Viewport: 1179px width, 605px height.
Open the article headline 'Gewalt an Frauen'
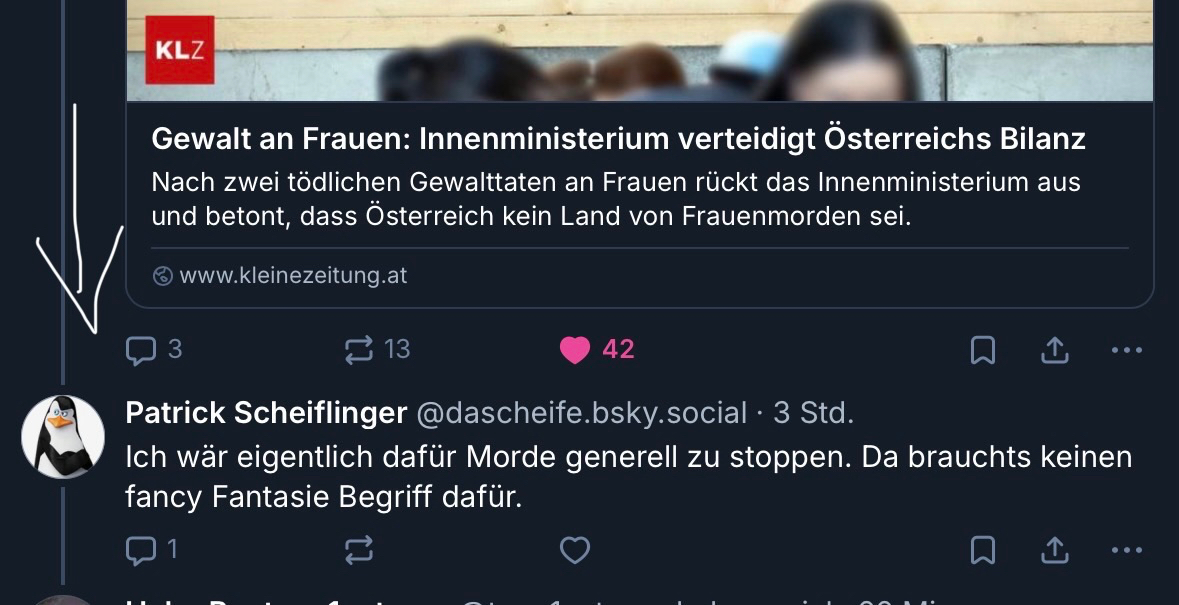618,139
